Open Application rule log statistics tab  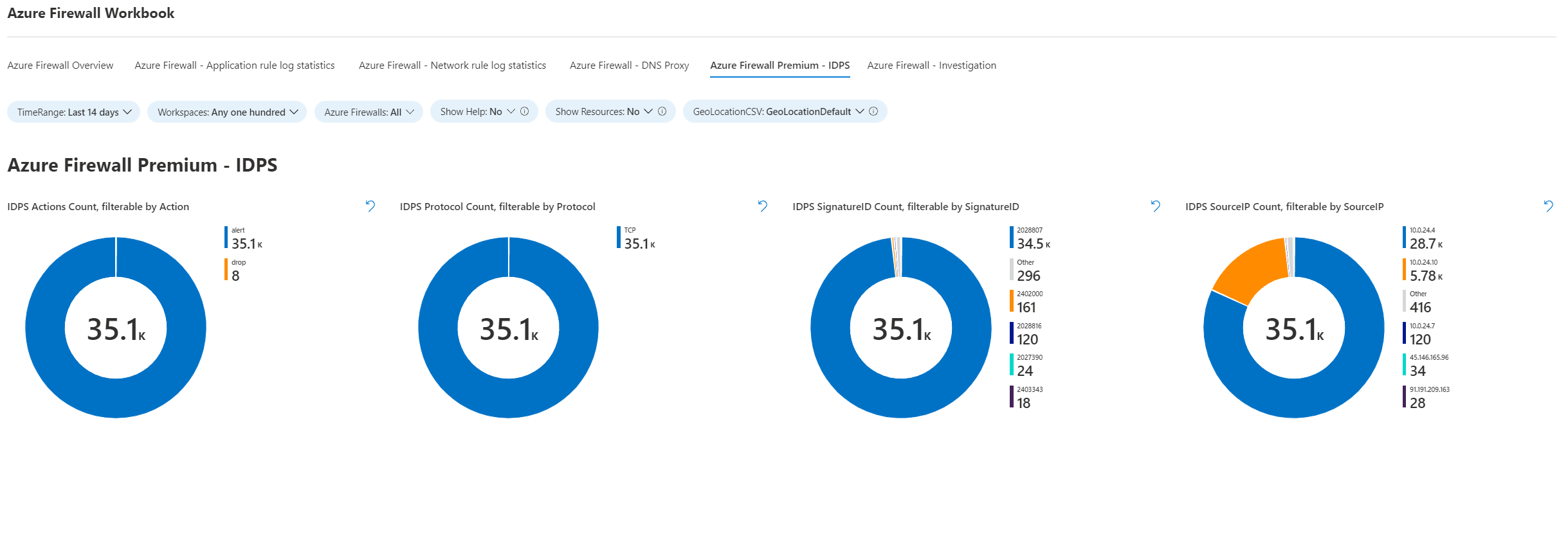(235, 66)
